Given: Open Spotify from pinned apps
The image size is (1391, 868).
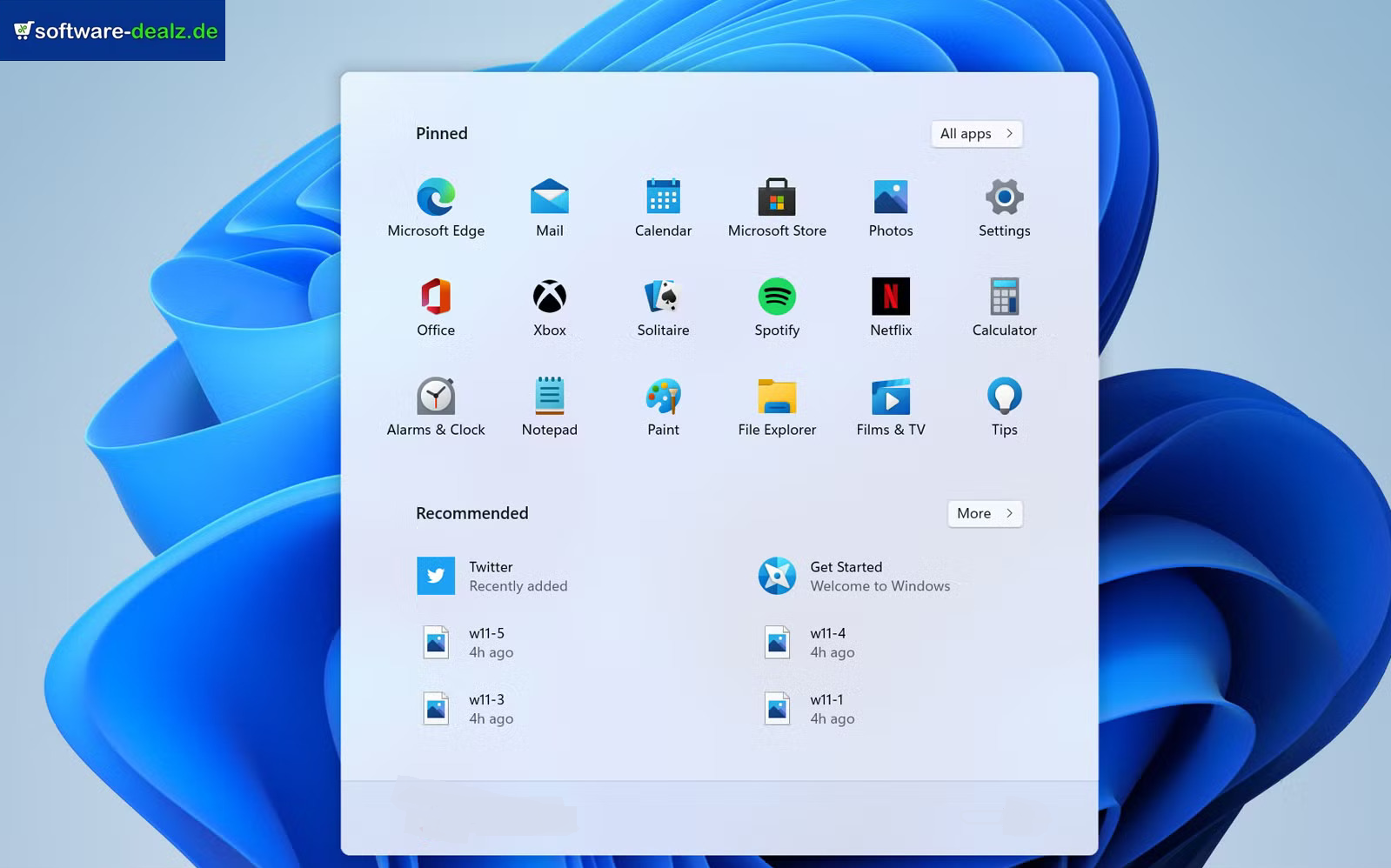Looking at the screenshot, I should click(777, 307).
